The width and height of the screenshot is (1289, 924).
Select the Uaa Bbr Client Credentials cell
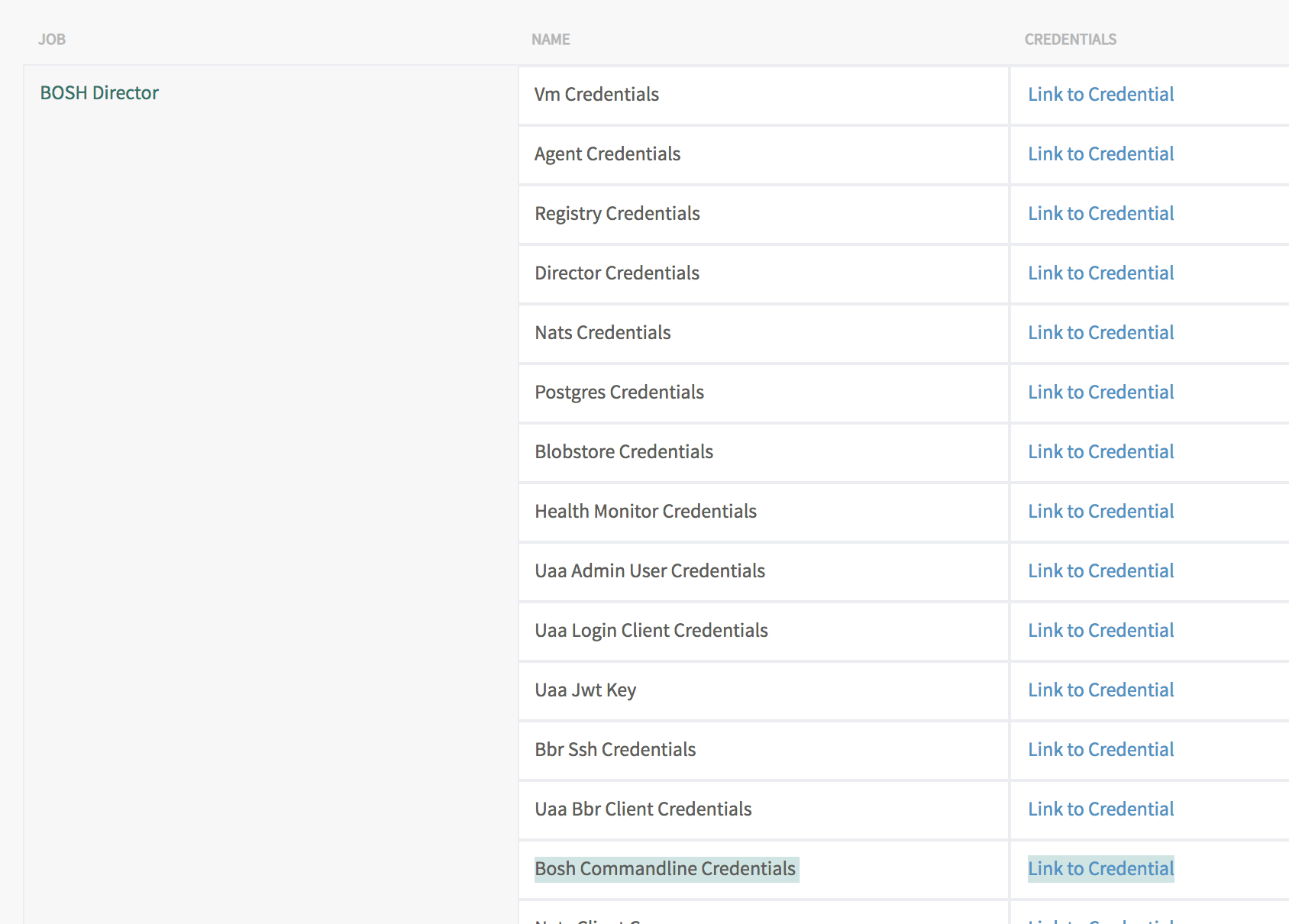tap(764, 809)
